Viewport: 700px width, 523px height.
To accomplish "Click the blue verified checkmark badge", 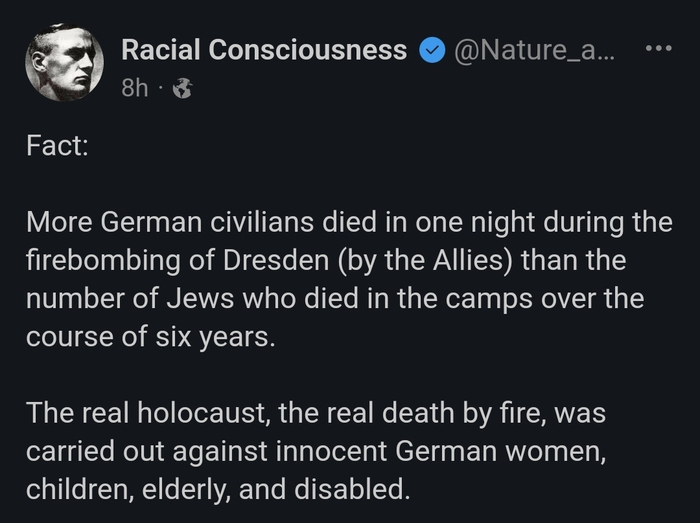I will click(430, 50).
